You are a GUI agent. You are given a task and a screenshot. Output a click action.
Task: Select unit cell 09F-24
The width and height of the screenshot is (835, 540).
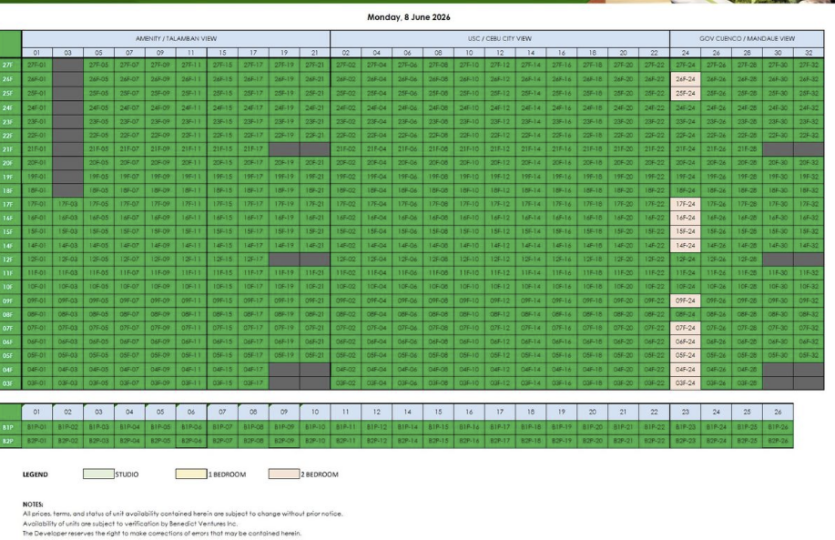pyautogui.click(x=685, y=300)
